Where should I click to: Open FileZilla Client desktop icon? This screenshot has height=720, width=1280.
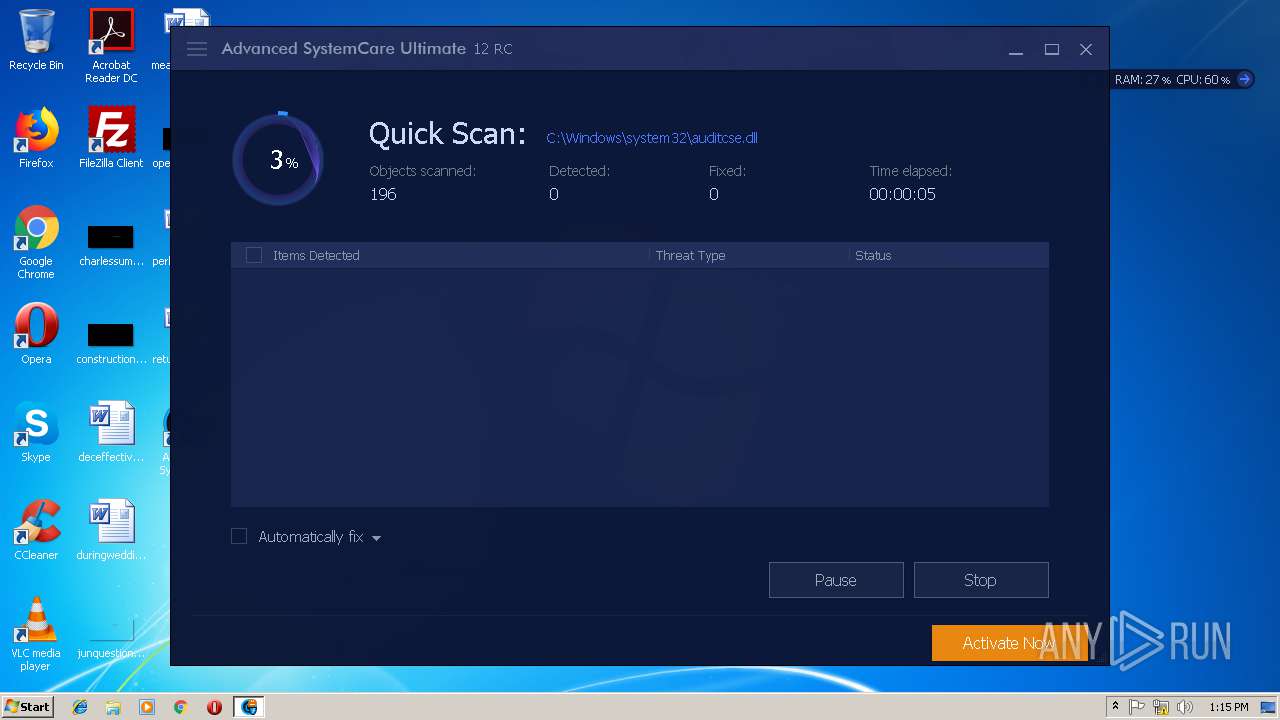click(x=111, y=138)
